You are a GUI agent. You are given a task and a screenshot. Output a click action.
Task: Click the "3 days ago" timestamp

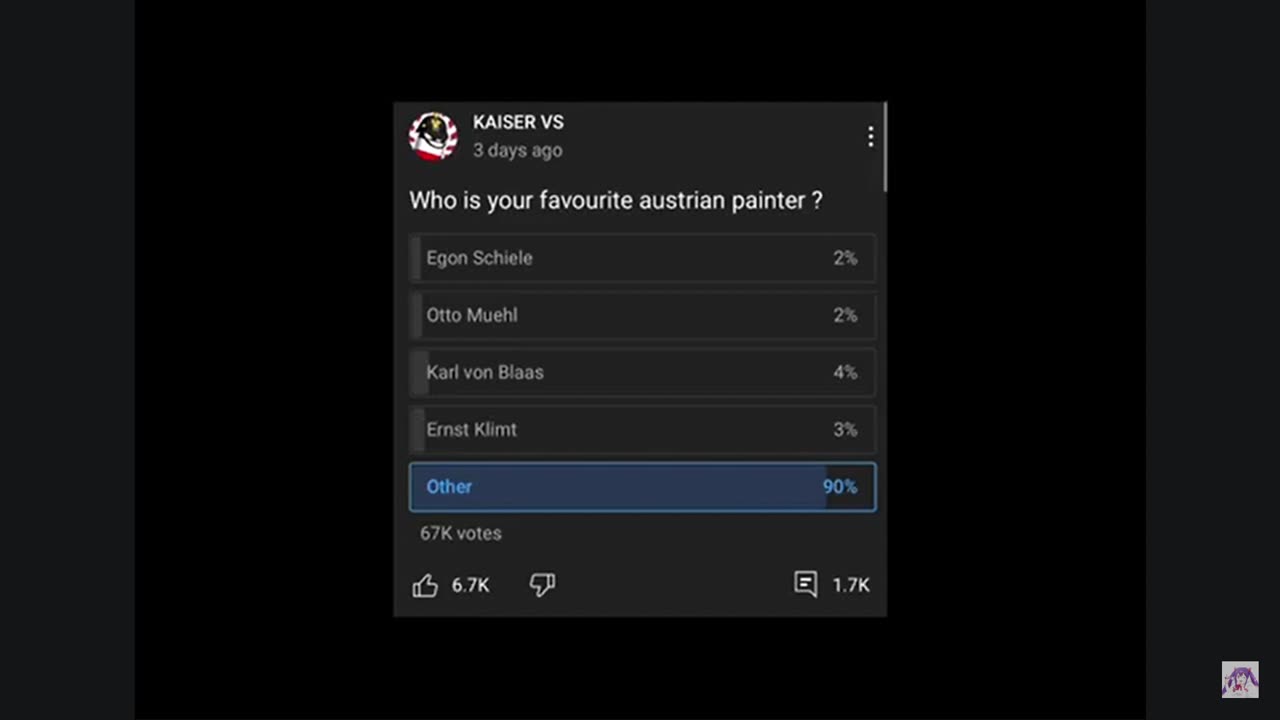517,150
